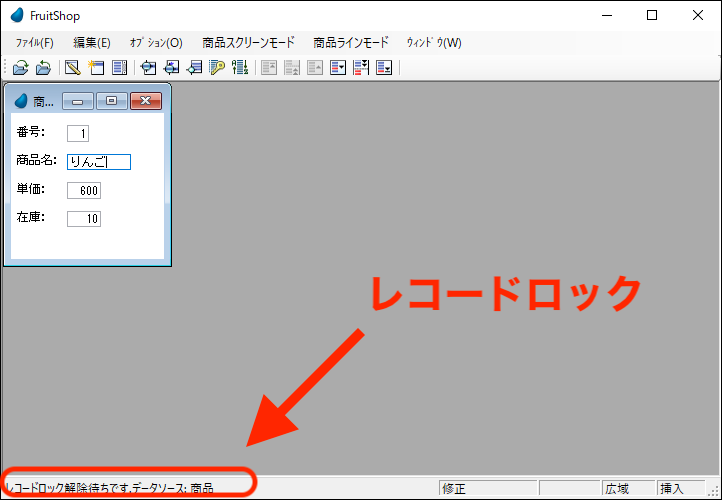Click the 番号 field containing 1
Screen dimensions: 722x500
[x=78, y=133]
